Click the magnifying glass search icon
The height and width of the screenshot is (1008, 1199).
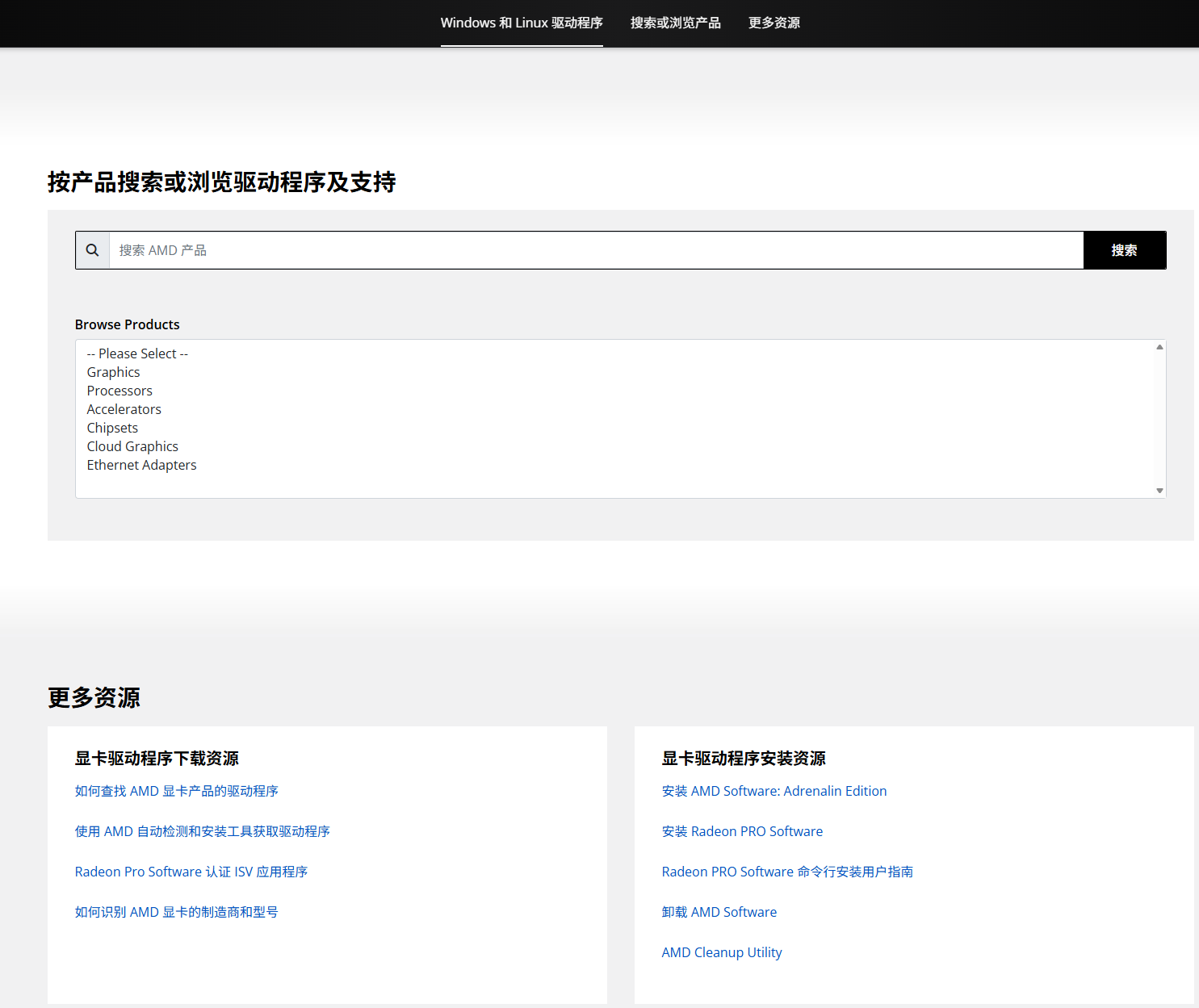pos(93,250)
